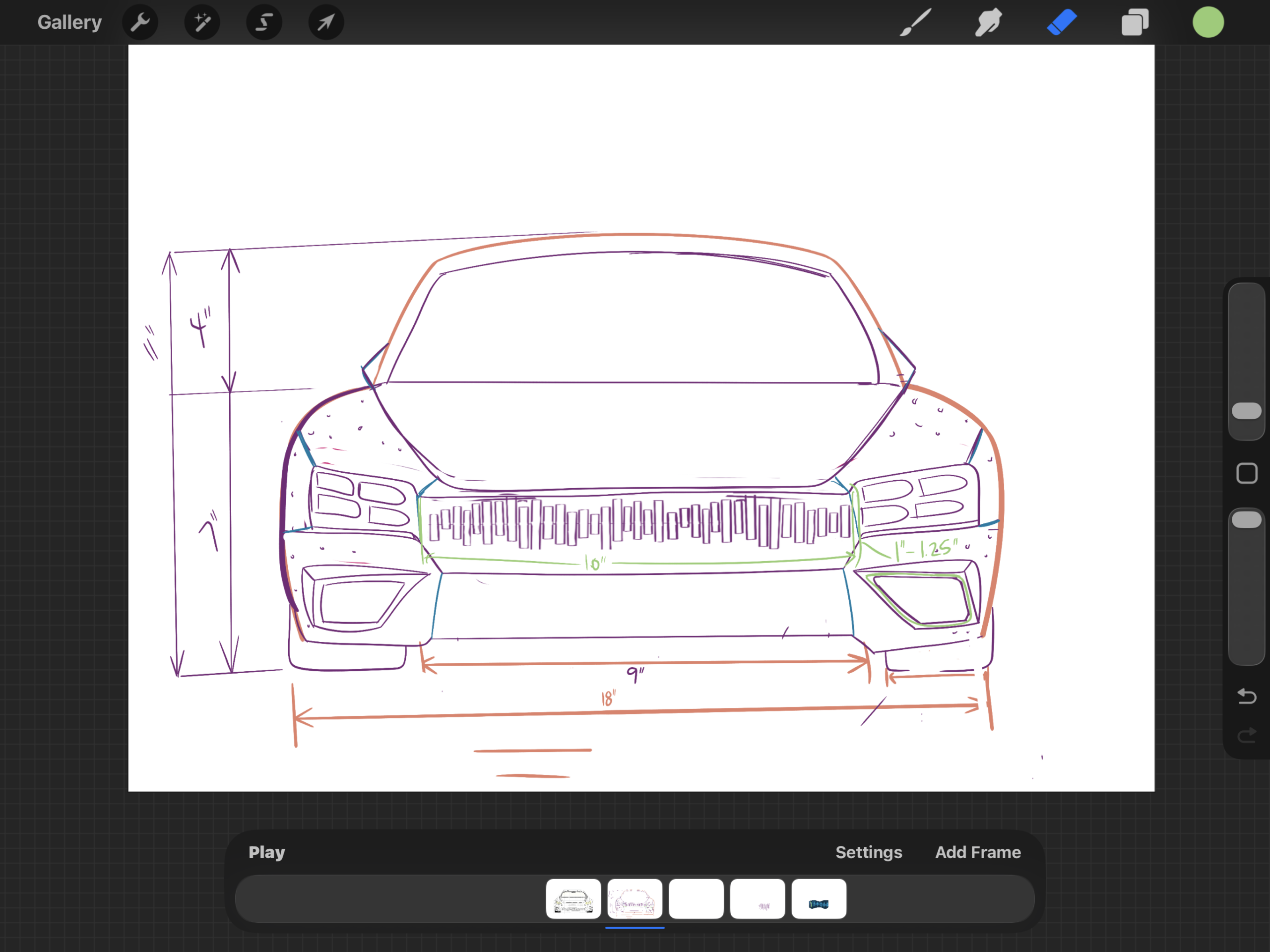1270x952 pixels.
Task: Click Add Frame in timeline
Action: [977, 852]
